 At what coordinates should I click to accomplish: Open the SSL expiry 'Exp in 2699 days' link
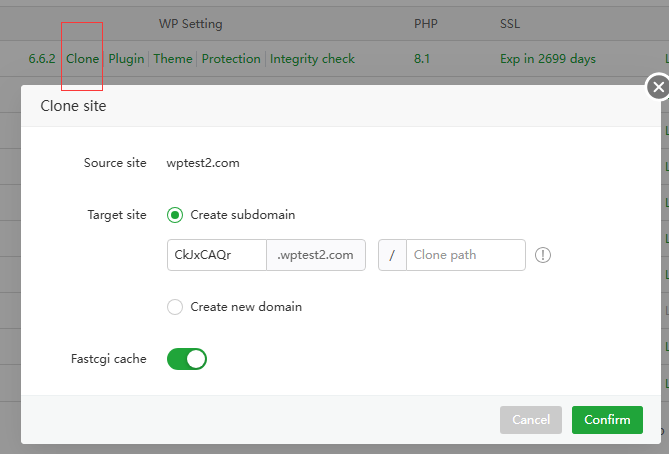547,59
